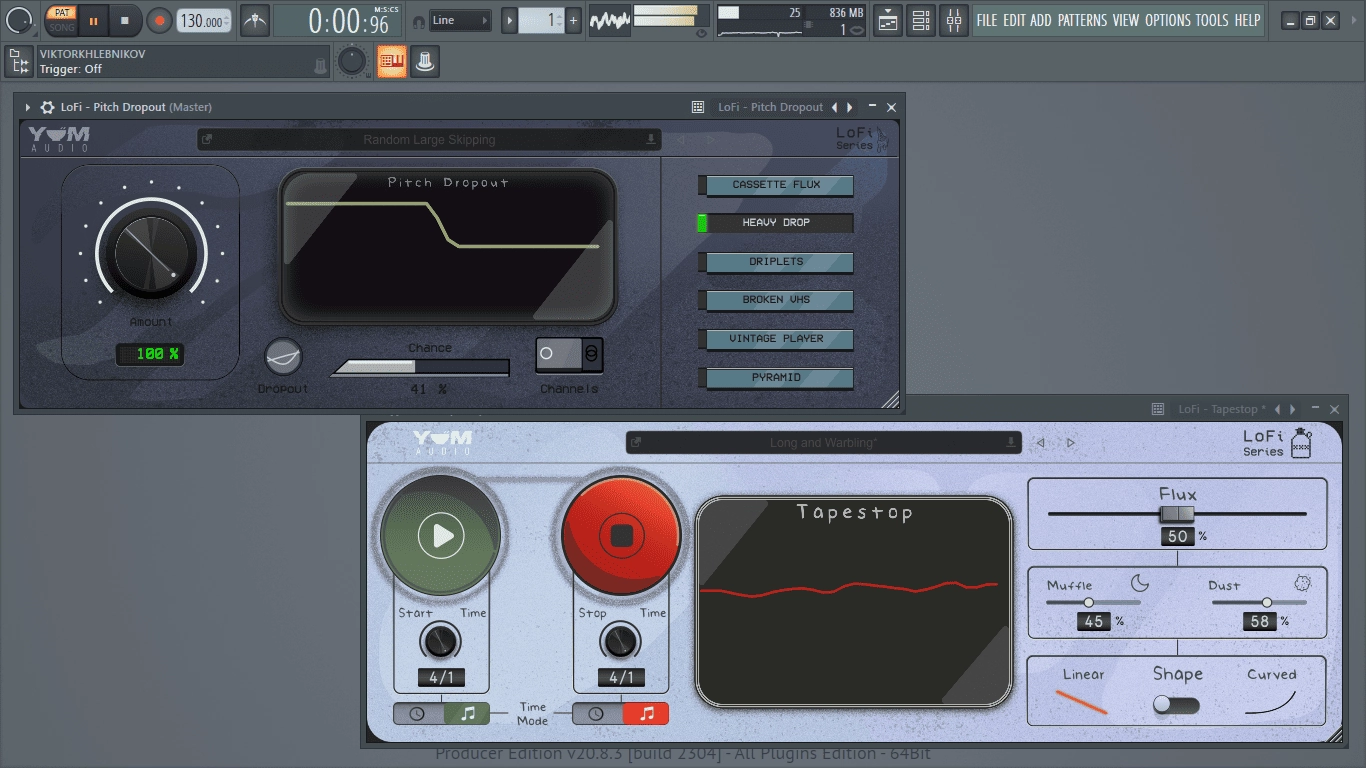
Task: Open the FILE menu
Action: point(987,20)
